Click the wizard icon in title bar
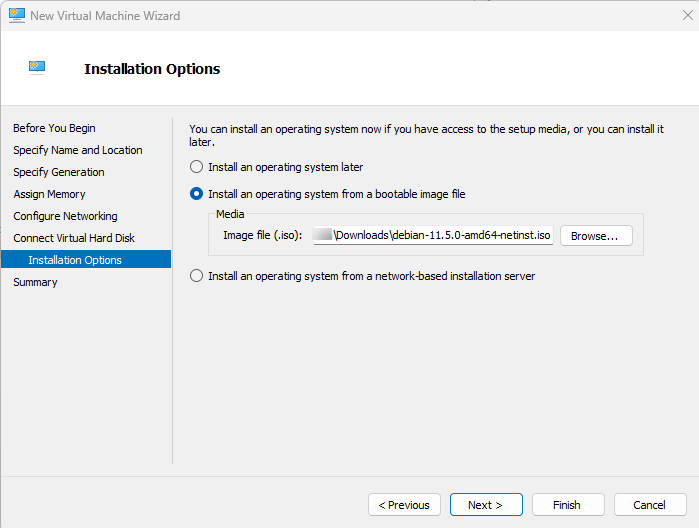Screen dimensions: 699x528 tap(16, 15)
